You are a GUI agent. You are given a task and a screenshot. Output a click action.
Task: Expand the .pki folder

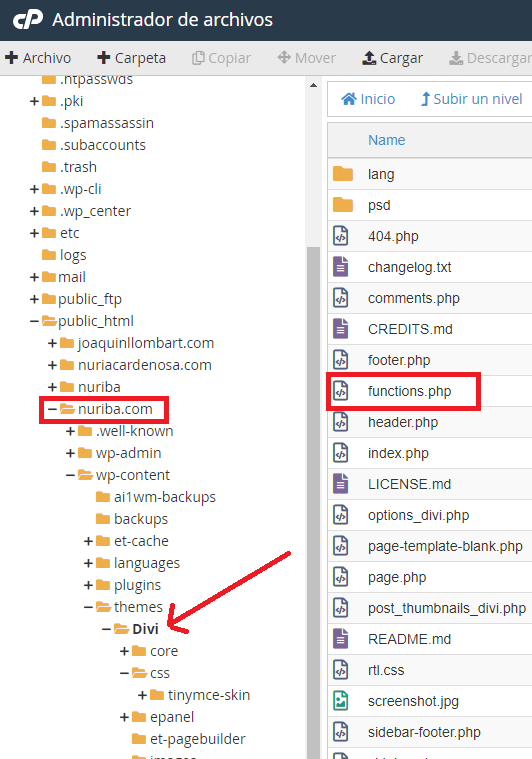coord(34,101)
